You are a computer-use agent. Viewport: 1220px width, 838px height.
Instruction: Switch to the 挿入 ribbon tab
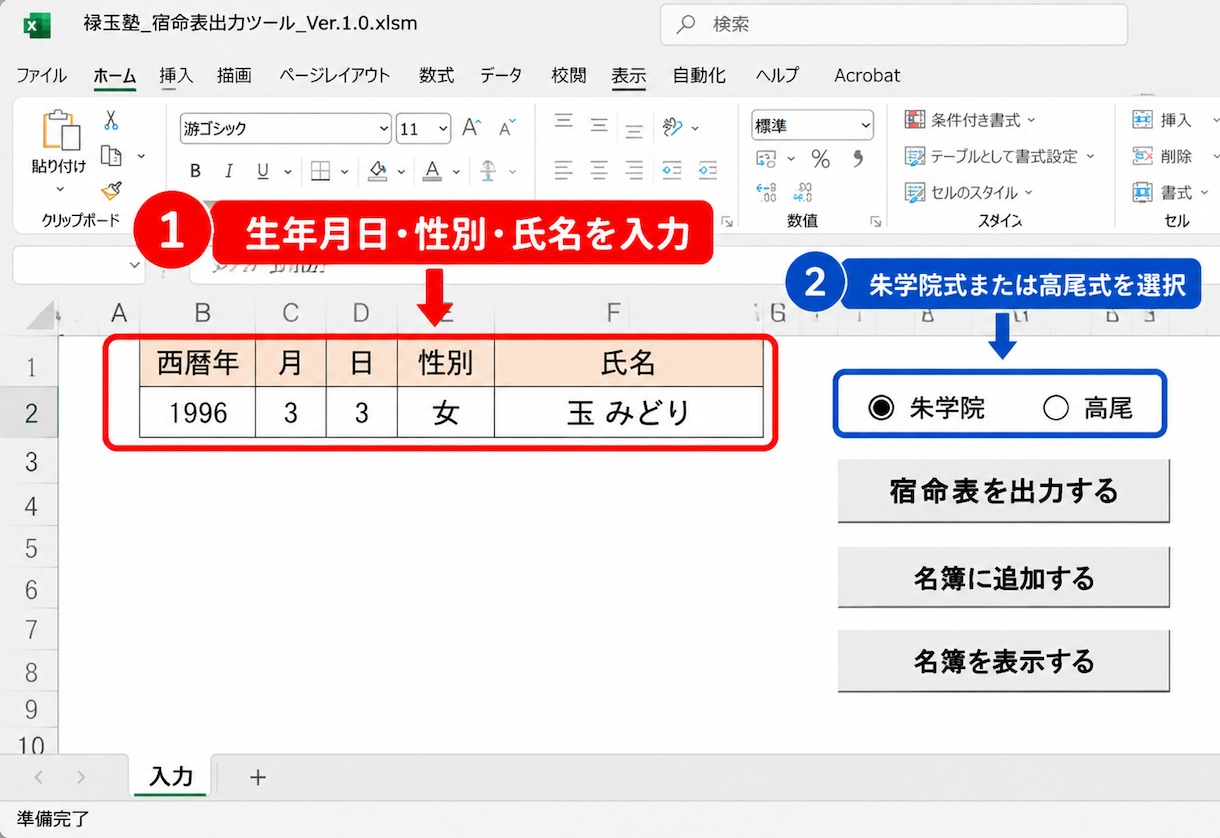coord(176,75)
